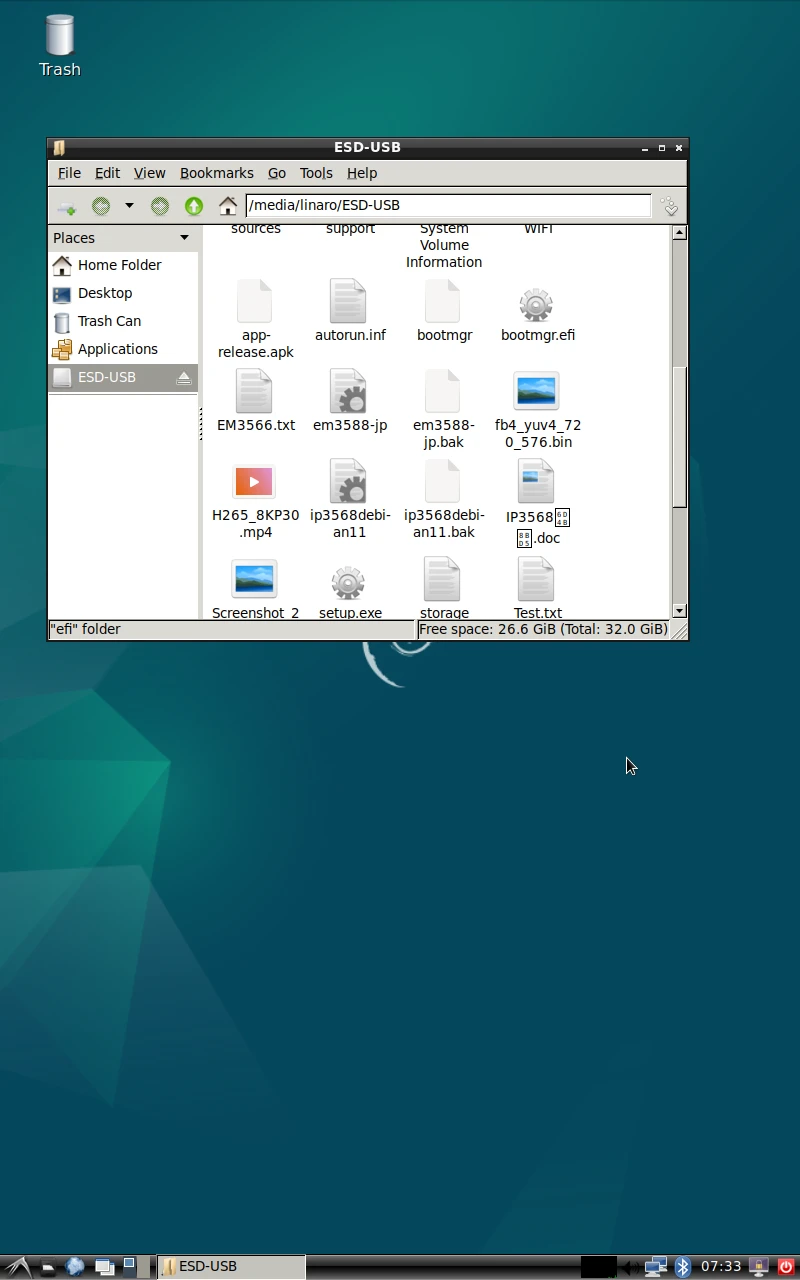The image size is (800, 1280).
Task: Go up to the parent folder
Action: pyautogui.click(x=194, y=206)
